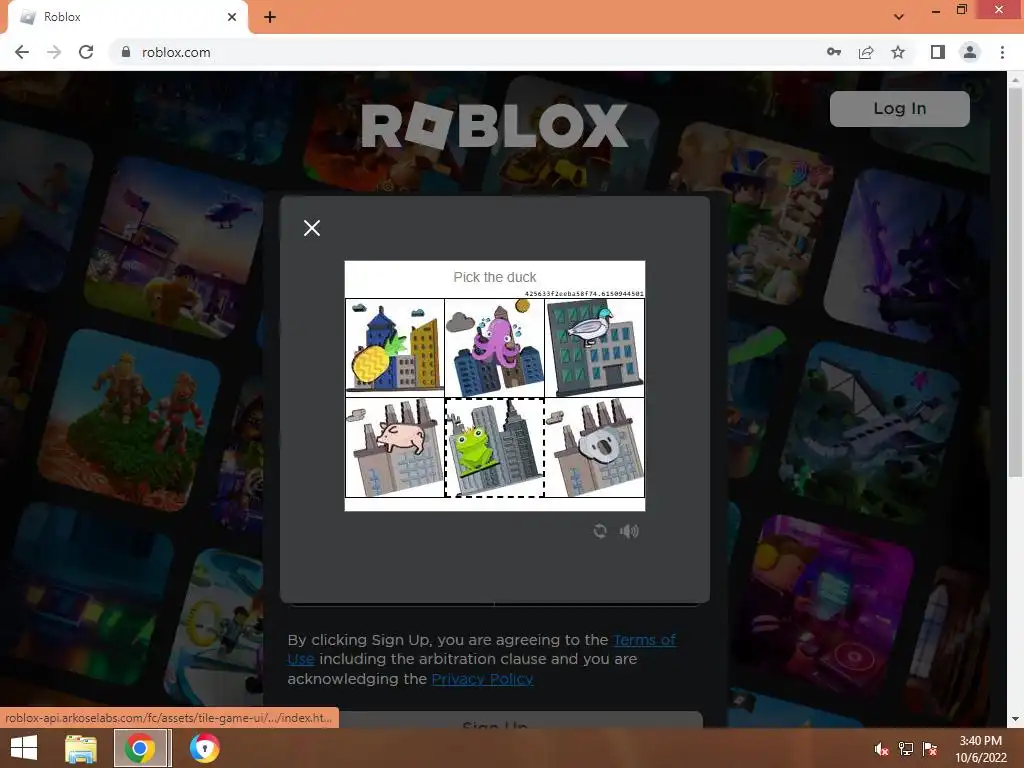Click the muted volume tray icon
The width and height of the screenshot is (1024, 768).
pyautogui.click(x=881, y=749)
